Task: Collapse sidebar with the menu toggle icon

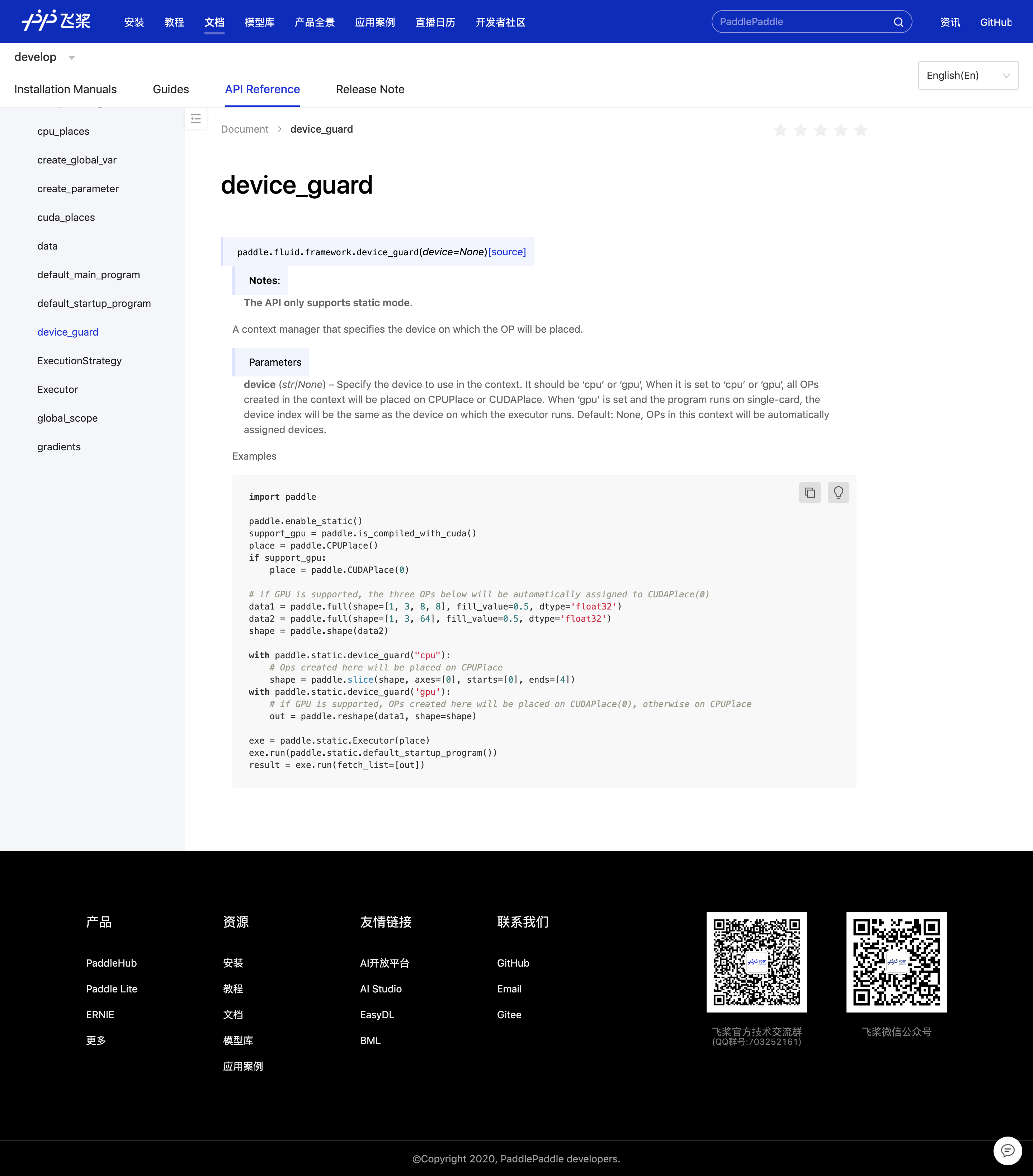Action: [x=196, y=119]
